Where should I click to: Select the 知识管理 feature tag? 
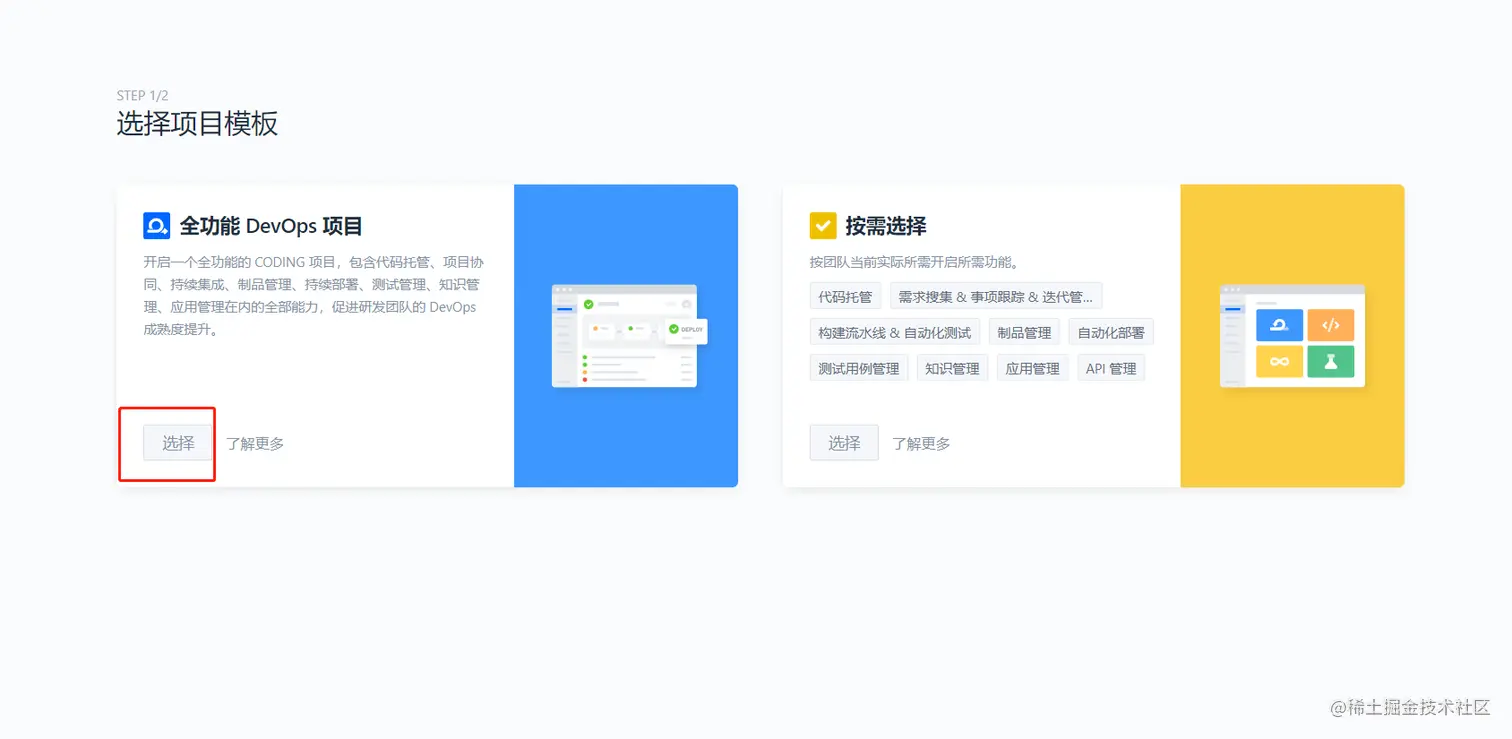coord(952,368)
